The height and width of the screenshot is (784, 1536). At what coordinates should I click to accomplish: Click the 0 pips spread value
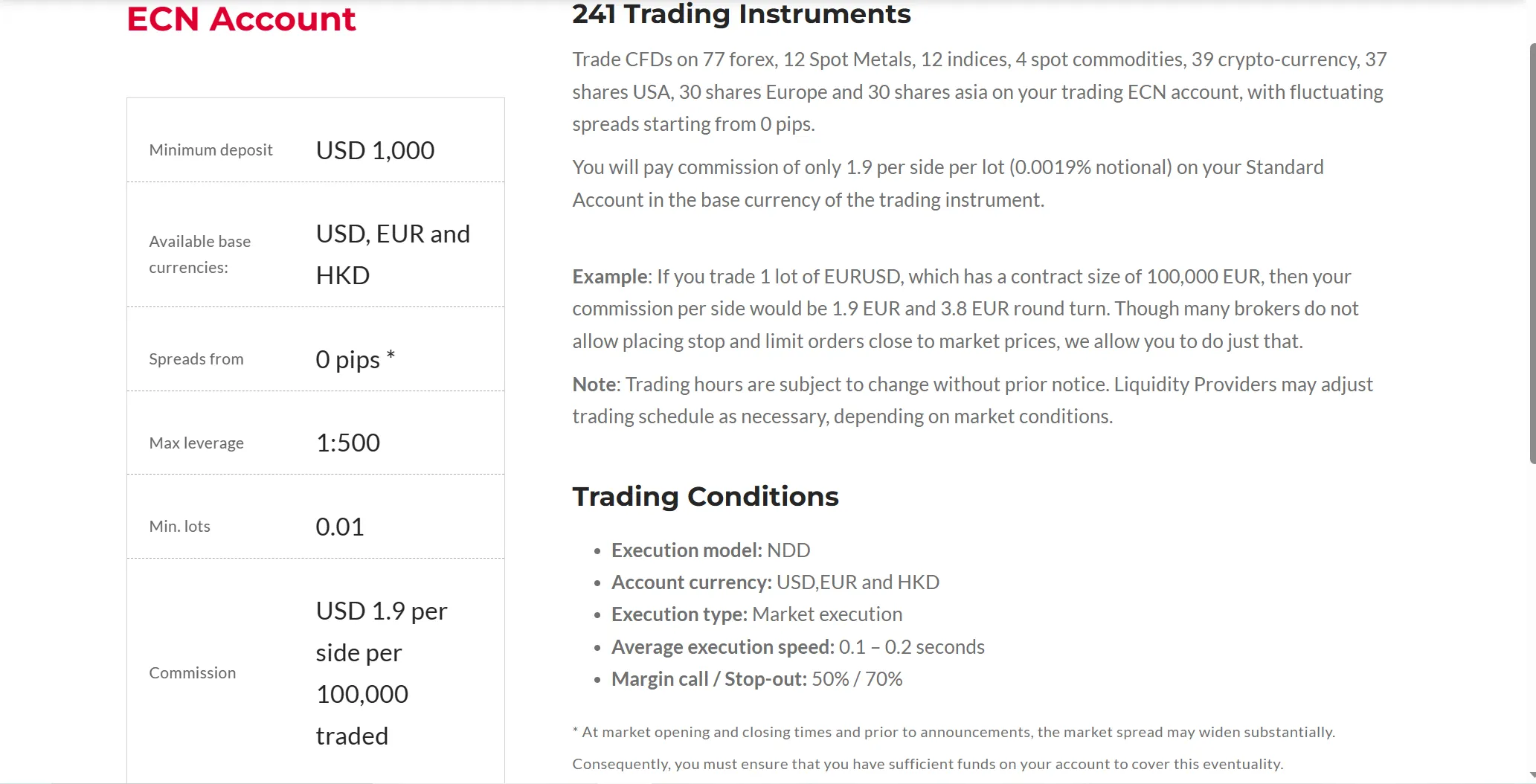coord(355,359)
